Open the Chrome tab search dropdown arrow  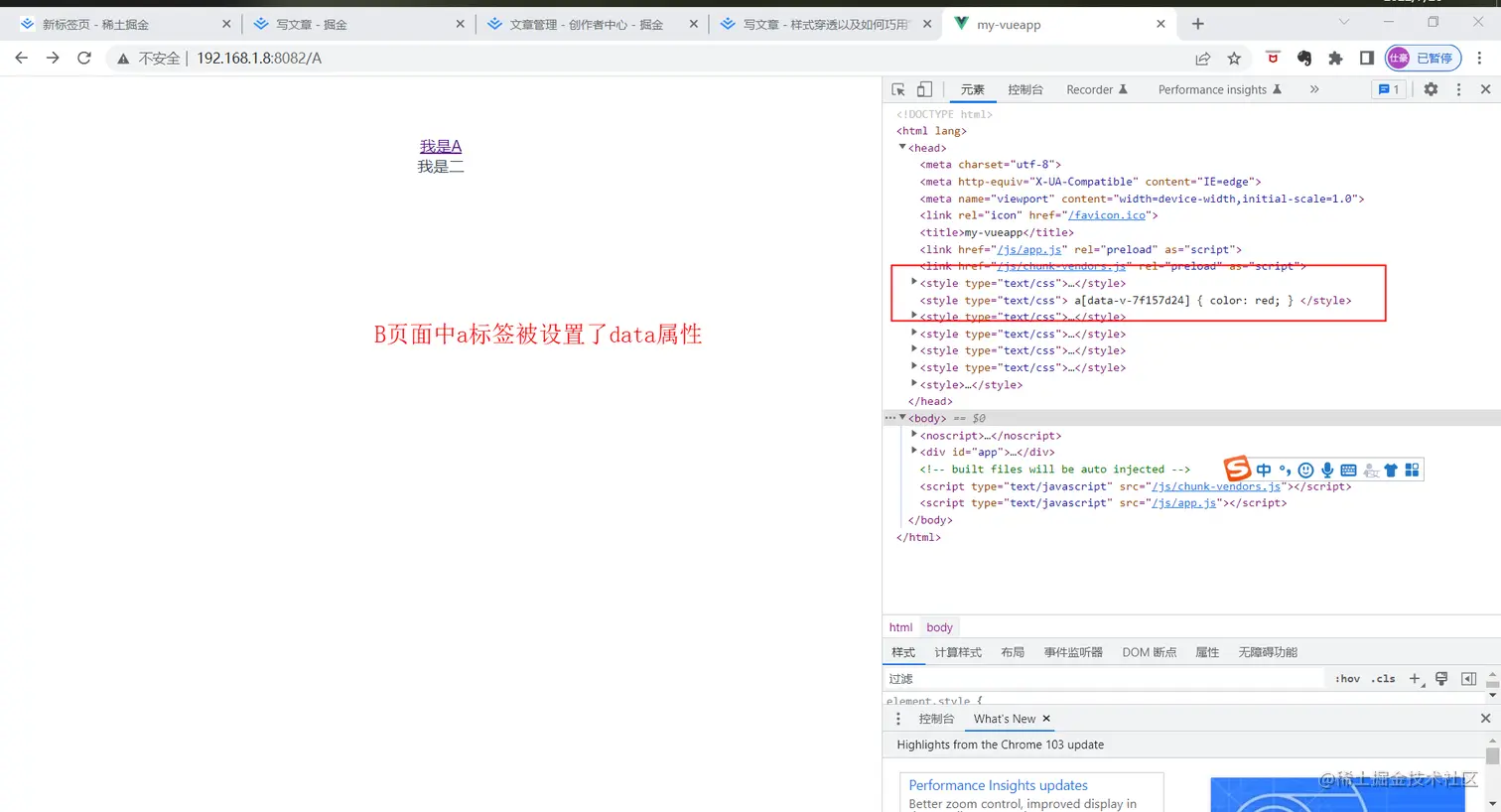[x=1344, y=22]
